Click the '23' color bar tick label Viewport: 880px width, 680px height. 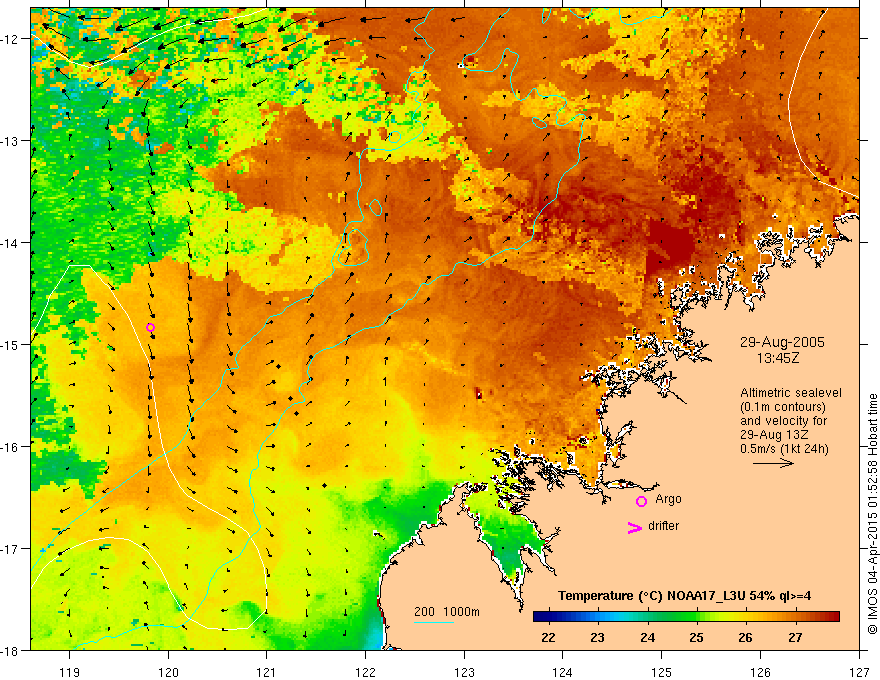click(598, 638)
